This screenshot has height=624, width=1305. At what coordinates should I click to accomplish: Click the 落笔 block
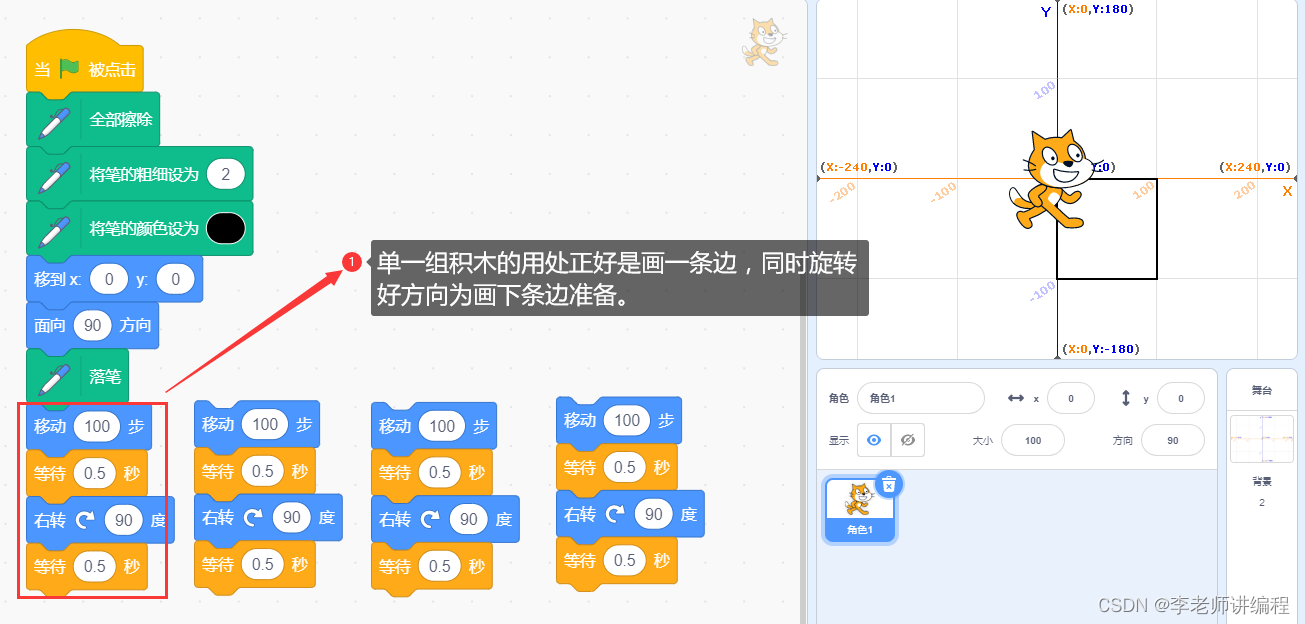(77, 376)
